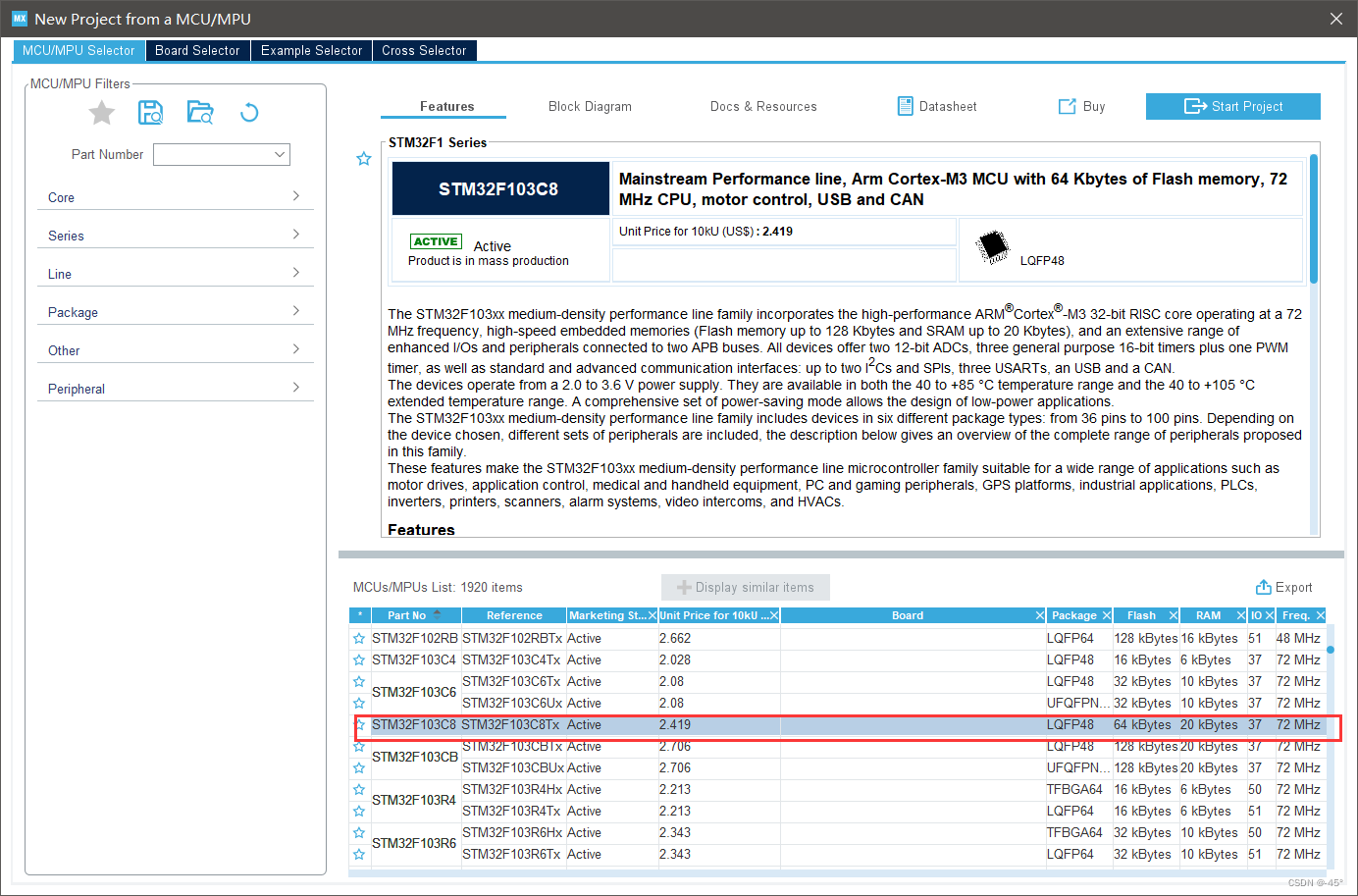The width and height of the screenshot is (1358, 896).
Task: Save the current search filter icon
Action: click(150, 112)
